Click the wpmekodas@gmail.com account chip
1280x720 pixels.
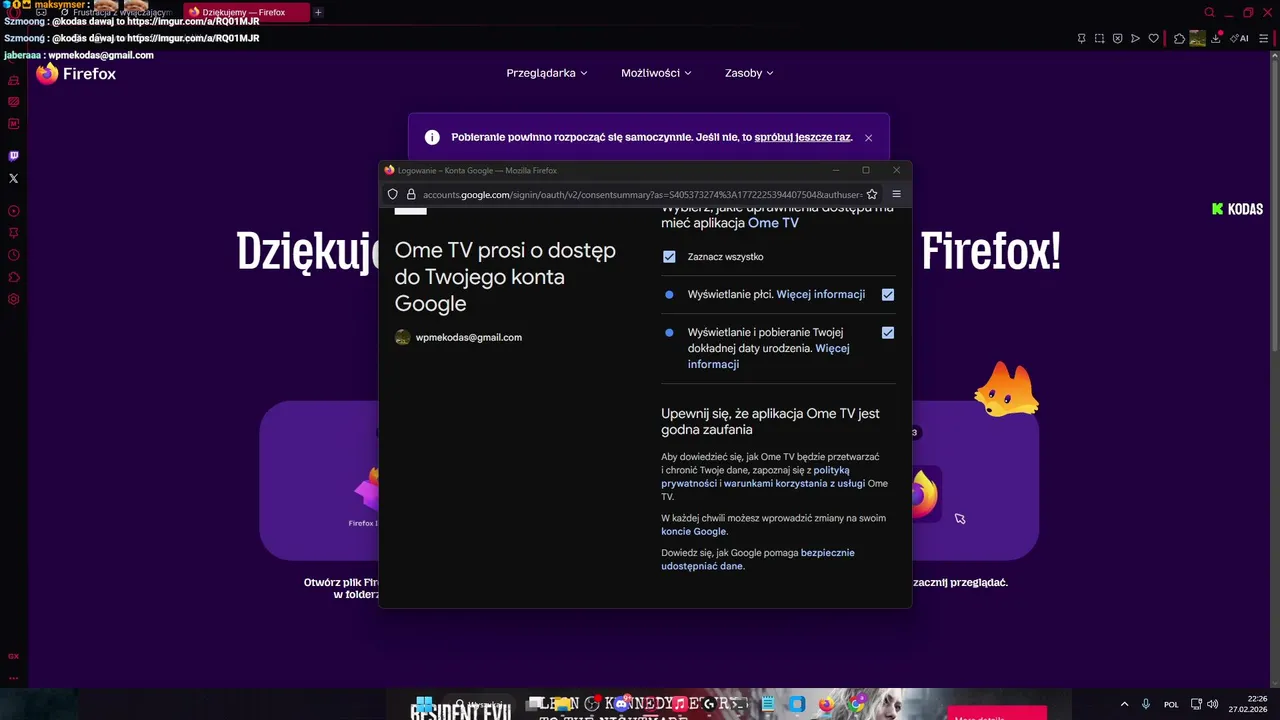click(x=459, y=338)
